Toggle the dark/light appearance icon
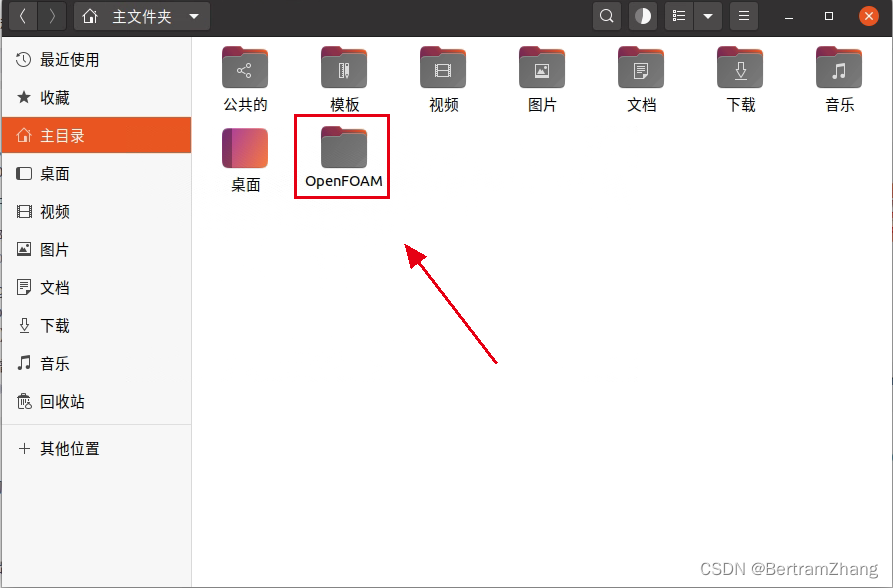 (642, 16)
